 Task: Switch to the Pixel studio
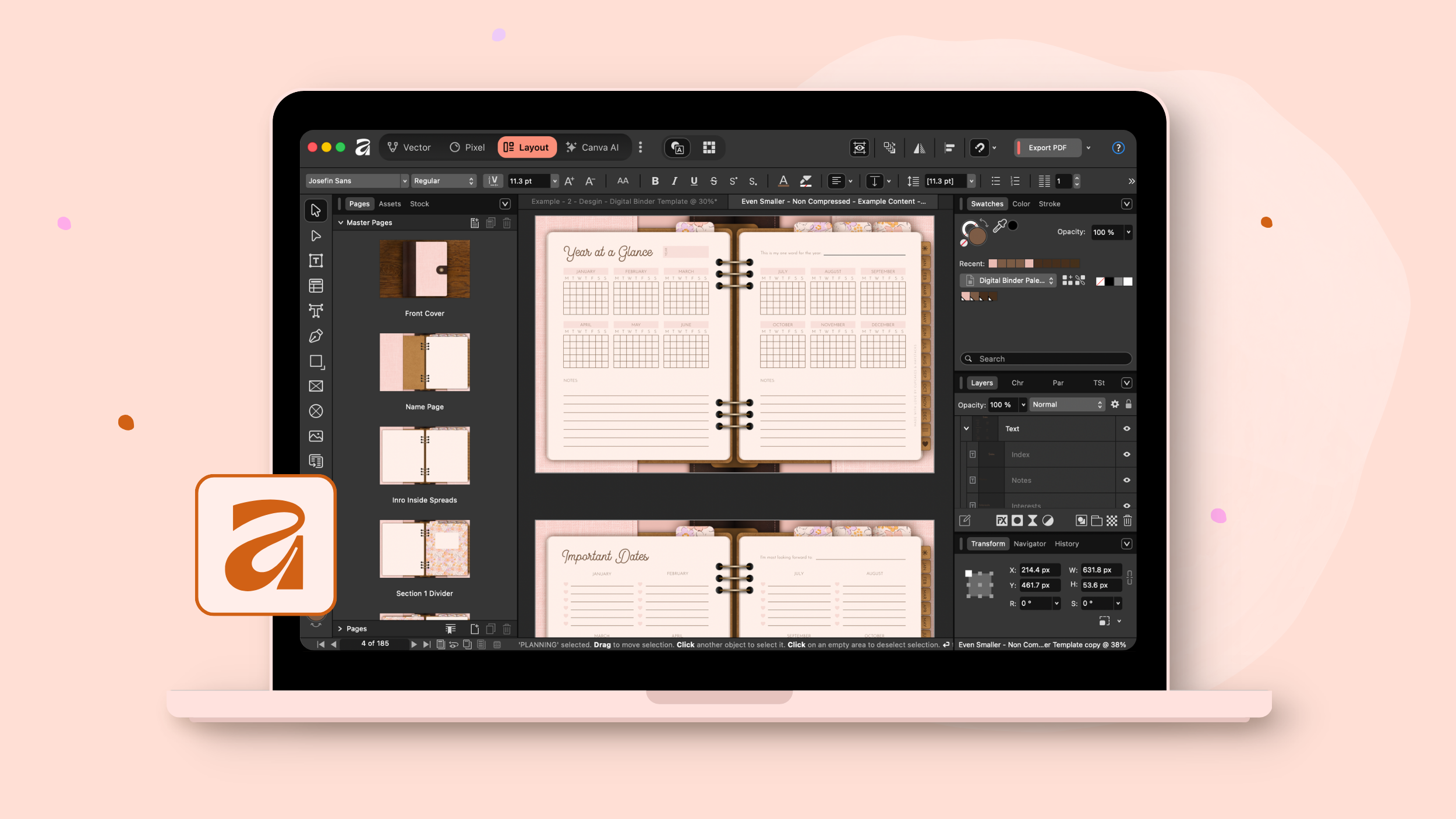click(468, 148)
